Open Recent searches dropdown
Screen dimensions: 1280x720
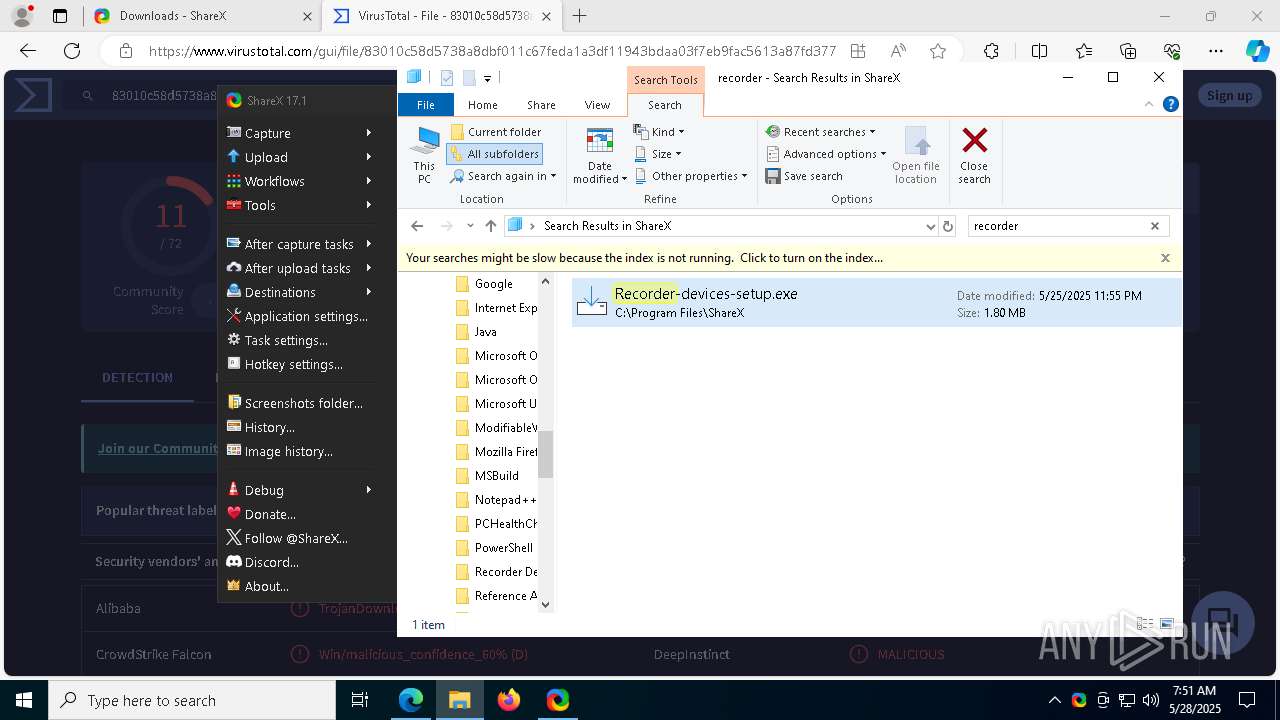coord(821,132)
